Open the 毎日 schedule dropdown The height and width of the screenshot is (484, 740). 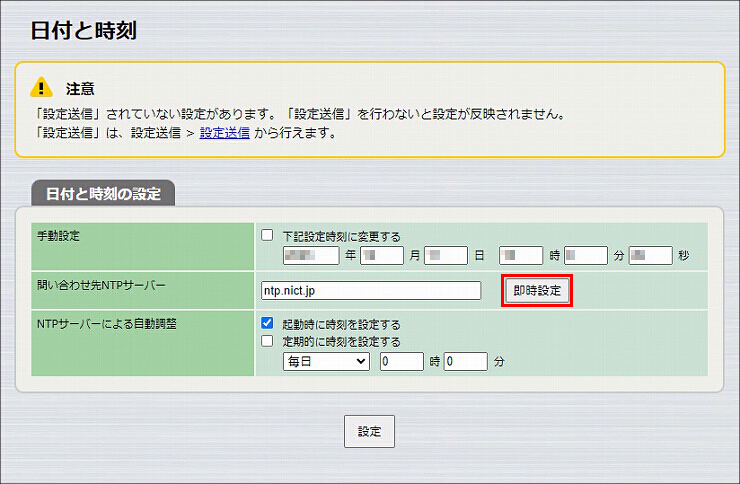click(x=326, y=362)
